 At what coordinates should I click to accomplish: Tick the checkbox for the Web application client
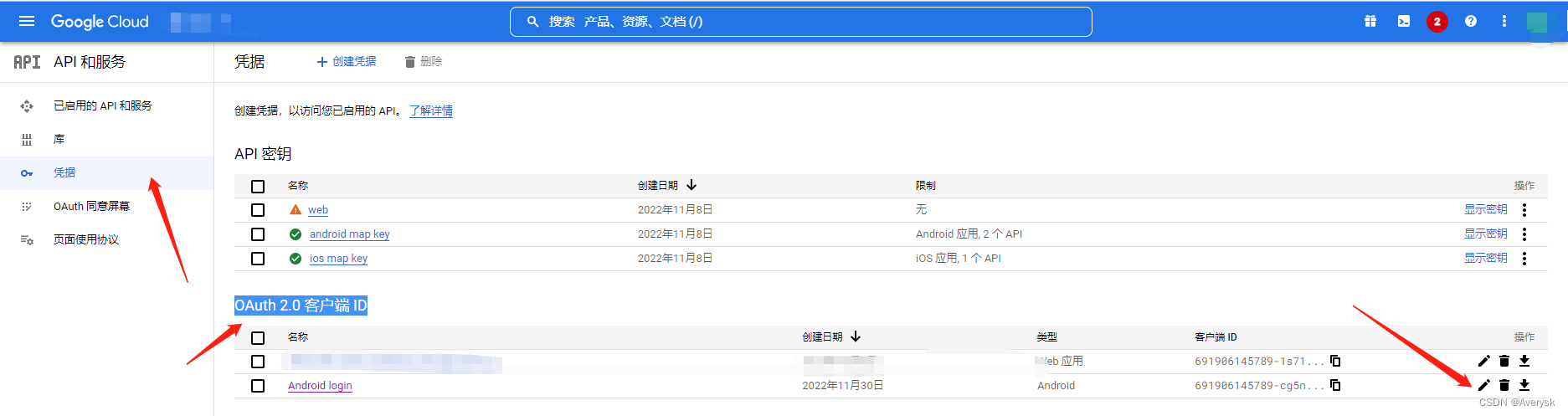coord(258,362)
